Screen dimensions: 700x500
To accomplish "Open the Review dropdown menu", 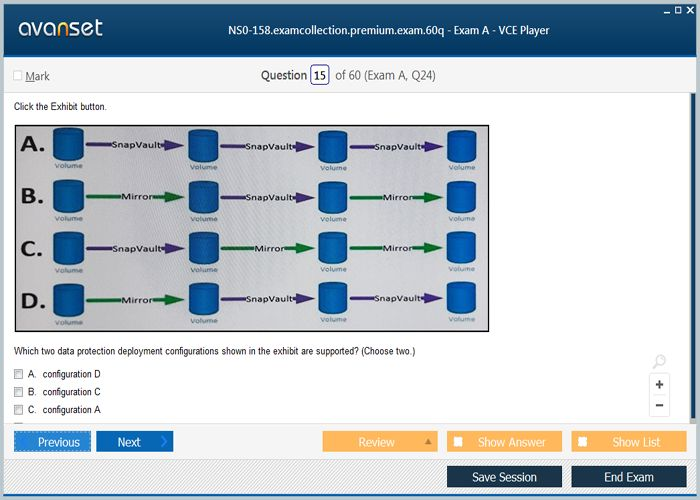I will pos(380,442).
